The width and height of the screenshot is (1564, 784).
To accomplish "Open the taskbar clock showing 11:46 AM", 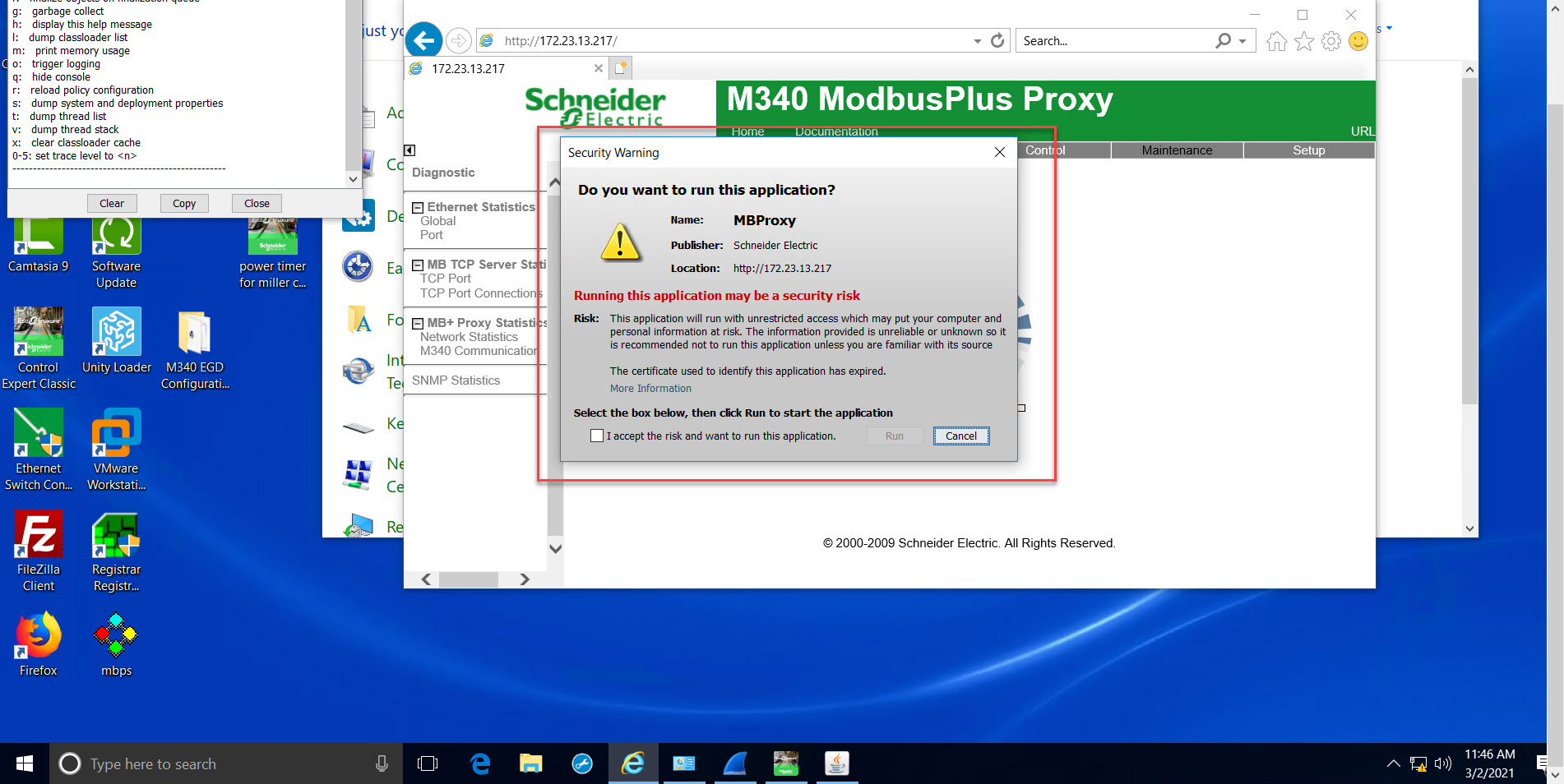I will (x=1489, y=763).
